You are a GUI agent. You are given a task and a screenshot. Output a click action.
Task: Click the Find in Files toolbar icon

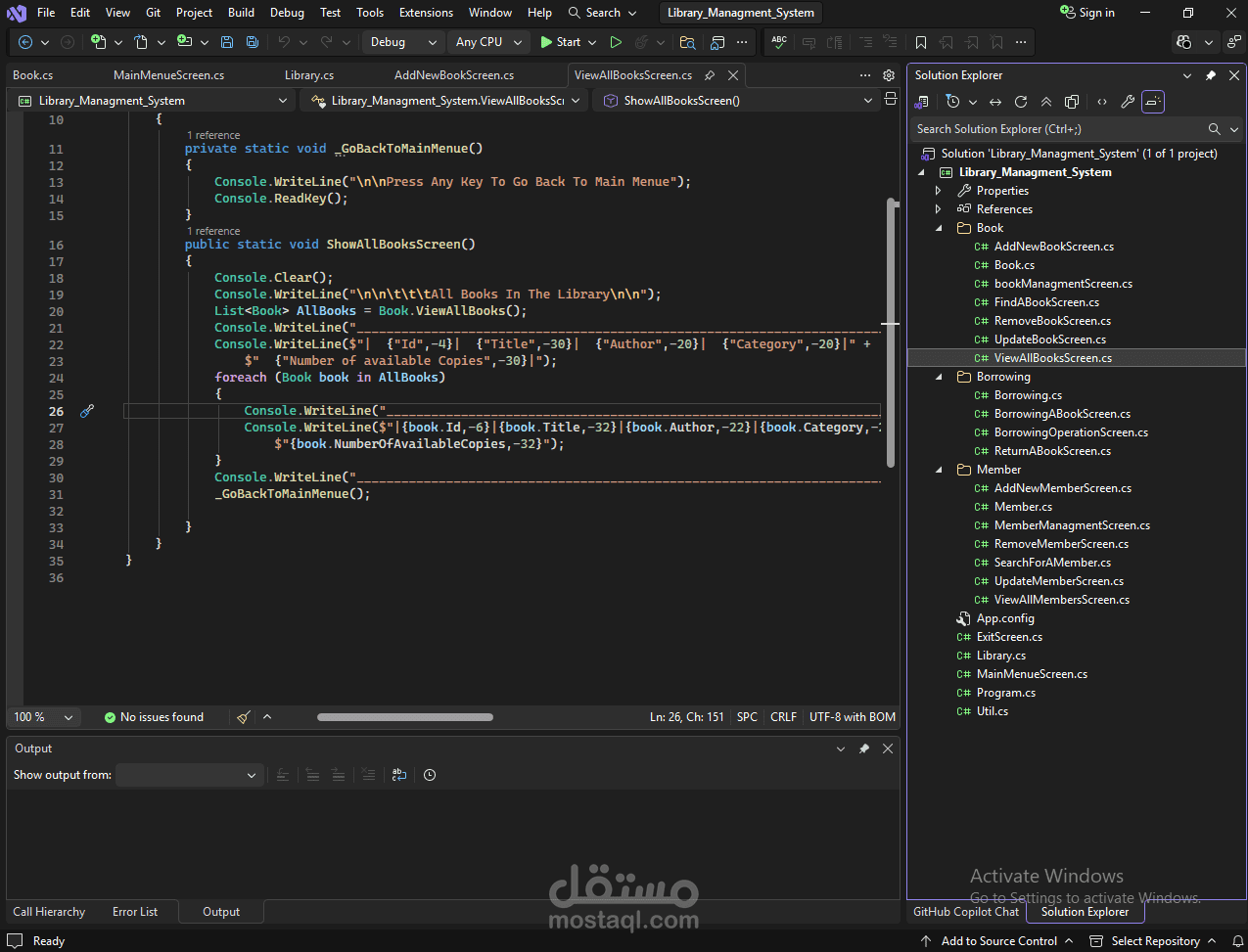[x=687, y=42]
